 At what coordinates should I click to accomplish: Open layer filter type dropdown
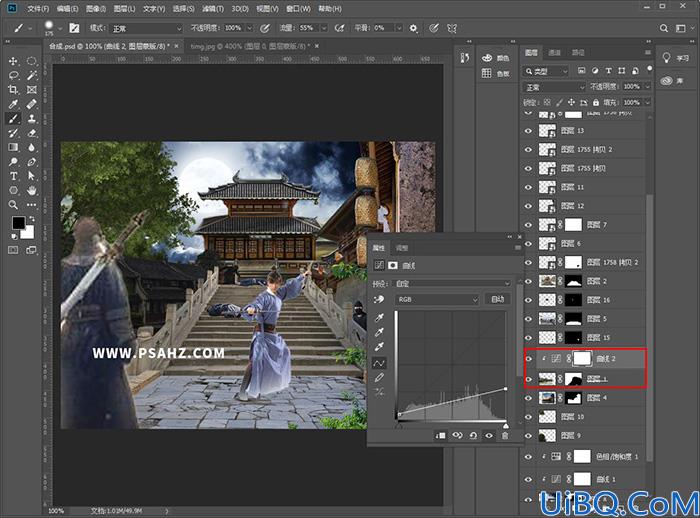click(546, 71)
